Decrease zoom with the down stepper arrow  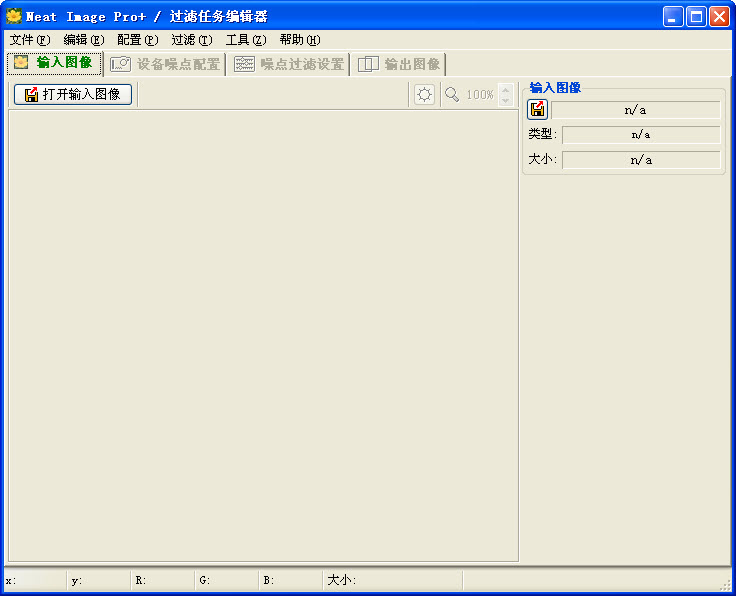coord(506,100)
